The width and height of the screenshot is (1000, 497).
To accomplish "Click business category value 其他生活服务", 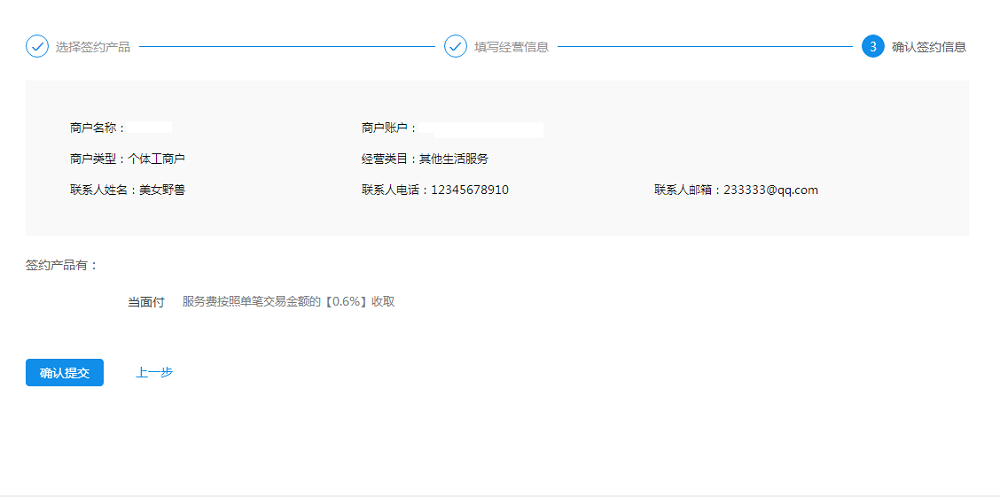I will (453, 159).
